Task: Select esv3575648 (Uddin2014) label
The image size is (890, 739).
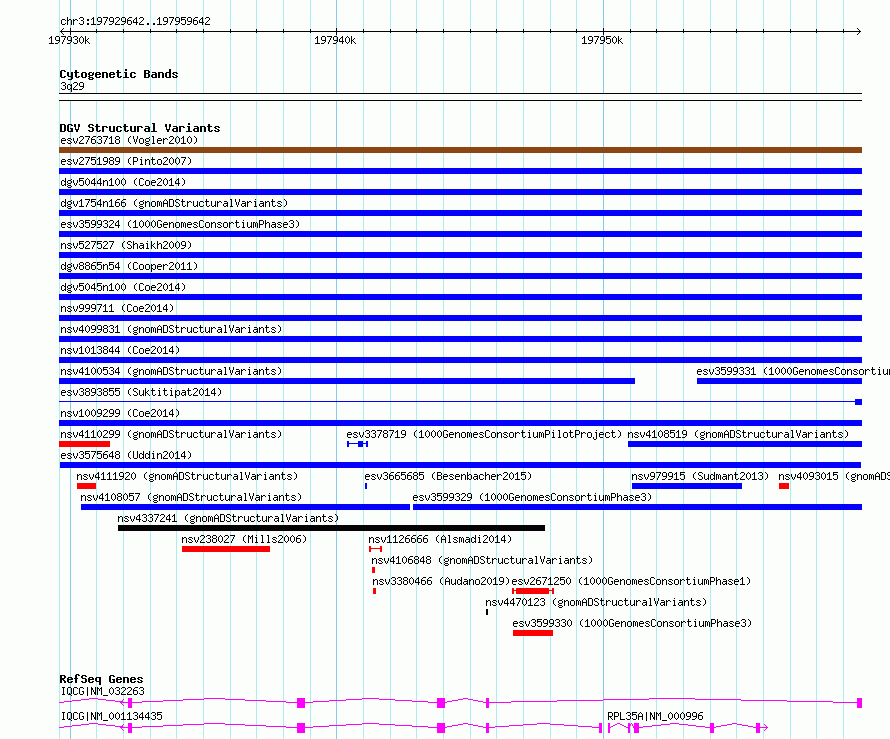Action: tap(126, 455)
